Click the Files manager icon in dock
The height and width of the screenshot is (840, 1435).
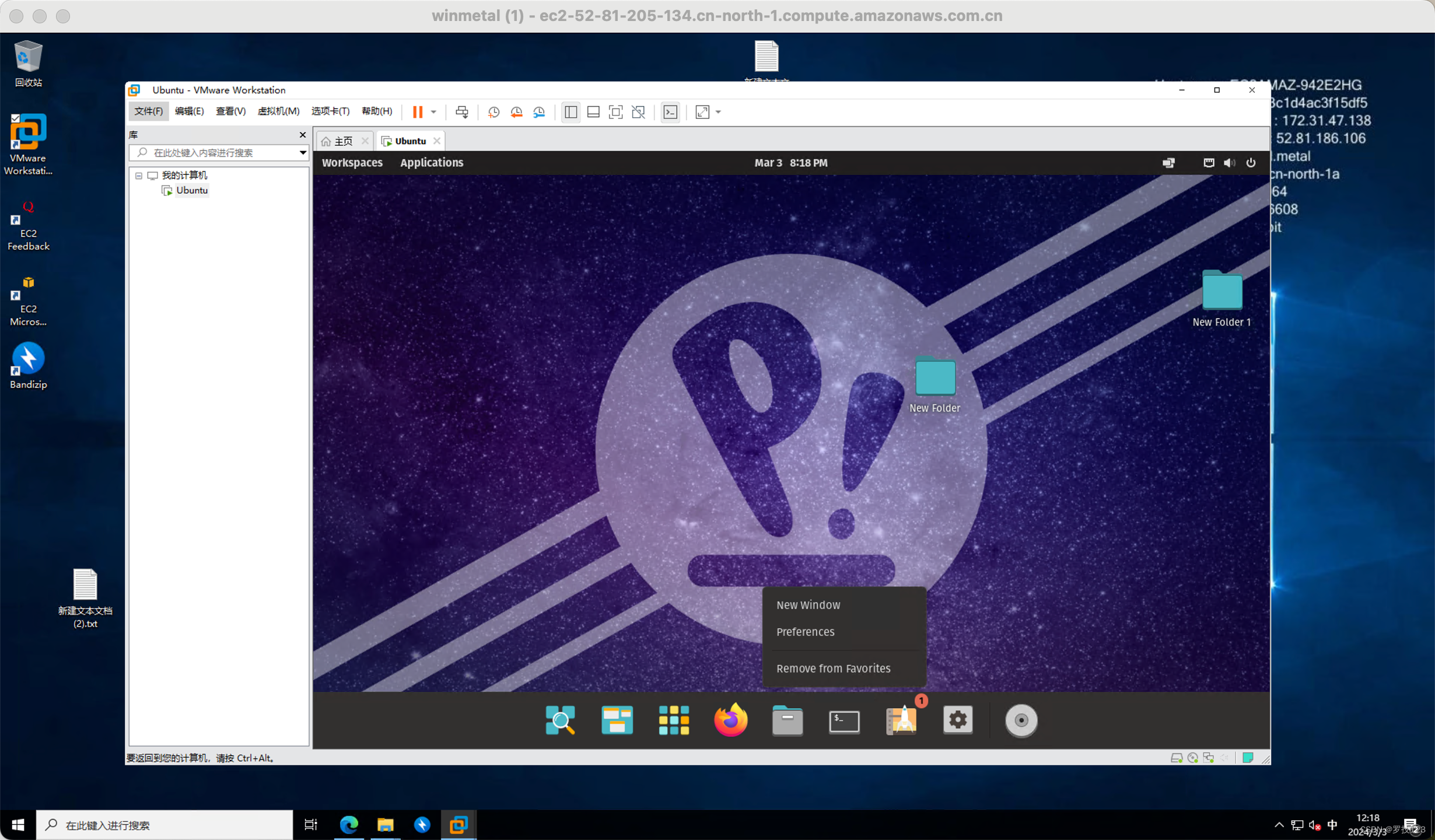point(787,720)
